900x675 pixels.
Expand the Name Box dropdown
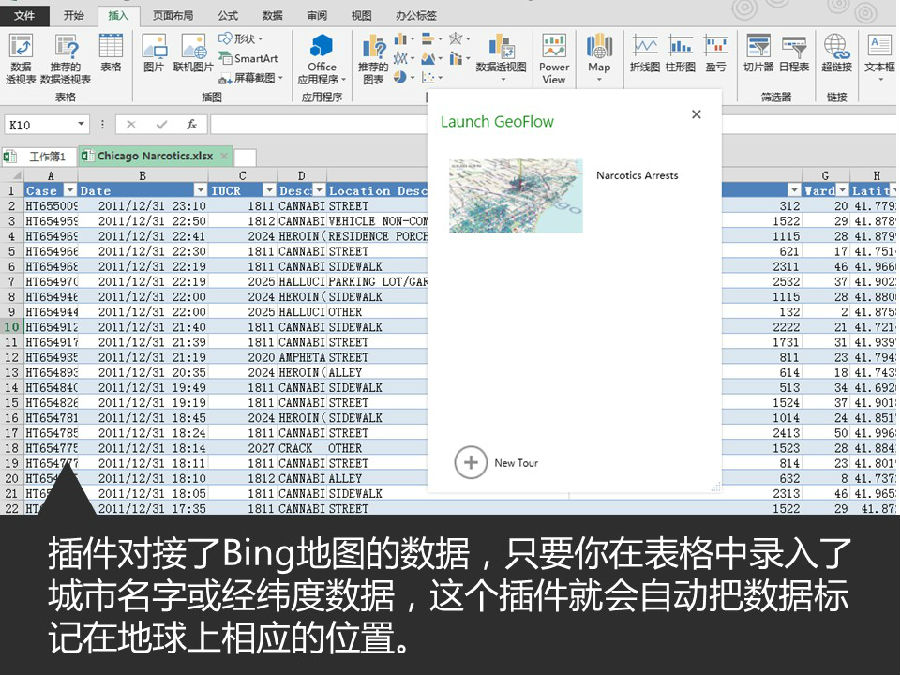coord(81,124)
